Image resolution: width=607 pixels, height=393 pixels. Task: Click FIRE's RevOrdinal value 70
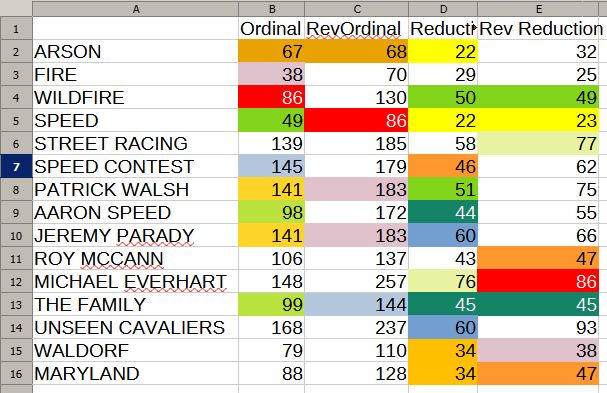[x=357, y=74]
